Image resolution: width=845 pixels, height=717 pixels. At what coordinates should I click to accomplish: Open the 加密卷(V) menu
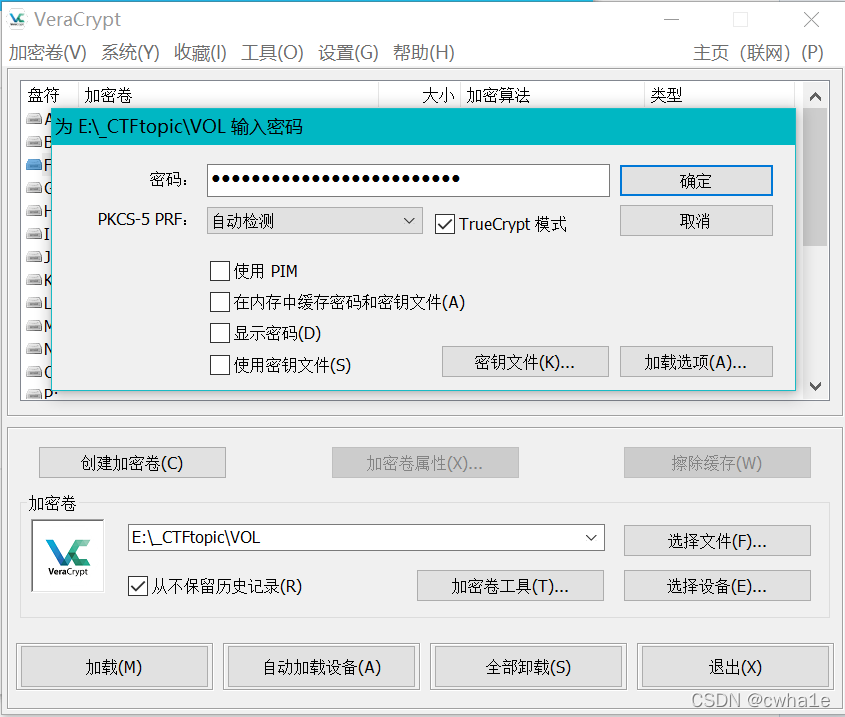pyautogui.click(x=47, y=52)
